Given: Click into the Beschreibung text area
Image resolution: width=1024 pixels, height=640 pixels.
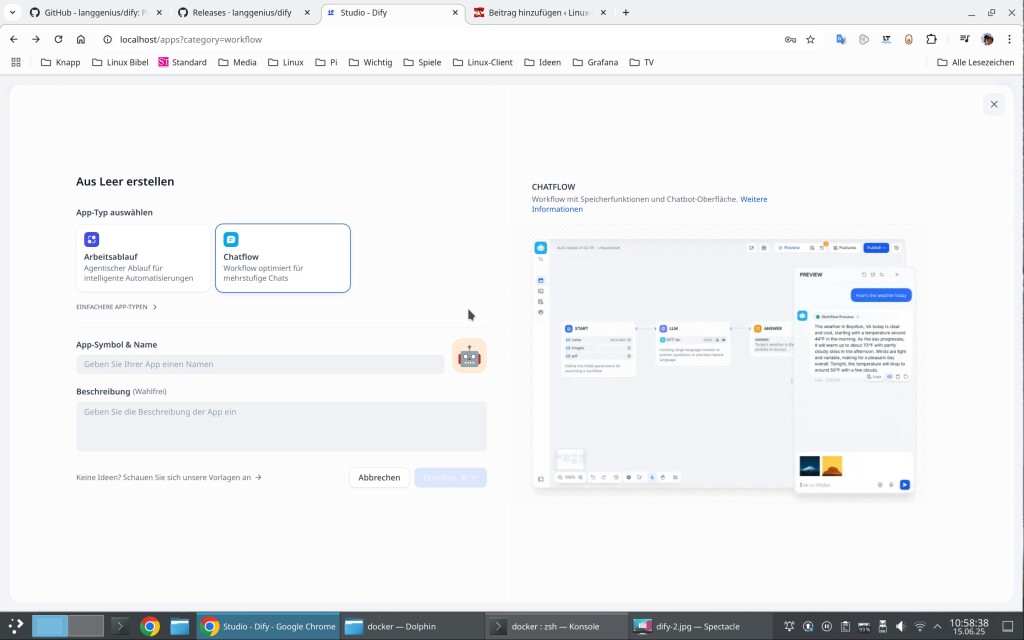Looking at the screenshot, I should [281, 426].
